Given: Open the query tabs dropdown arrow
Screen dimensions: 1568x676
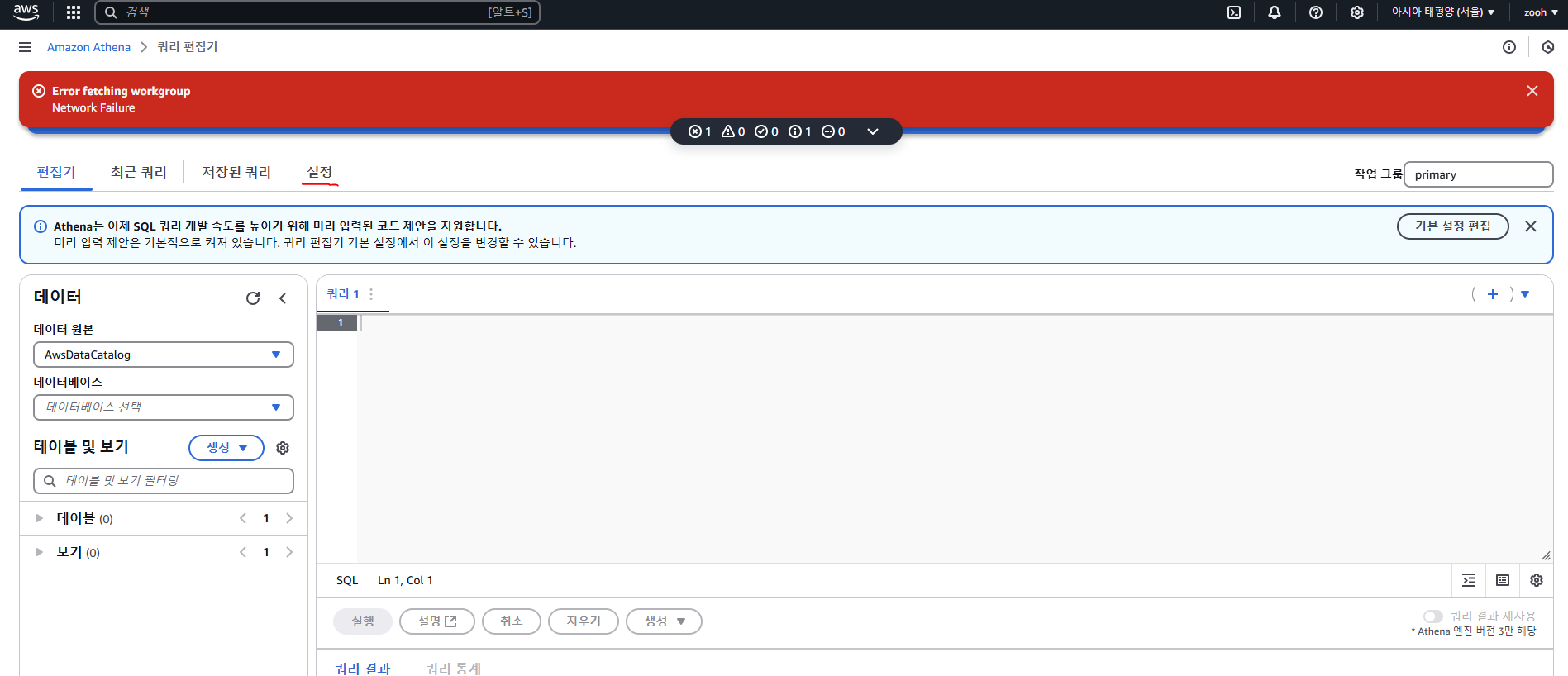Looking at the screenshot, I should click(1525, 294).
